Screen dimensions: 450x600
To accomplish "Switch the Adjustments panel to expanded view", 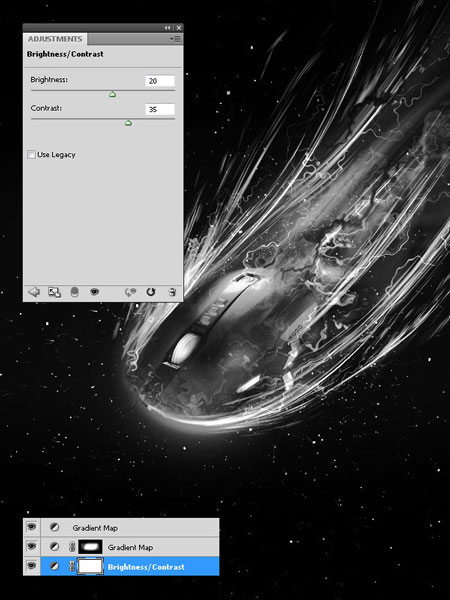I will tap(54, 292).
